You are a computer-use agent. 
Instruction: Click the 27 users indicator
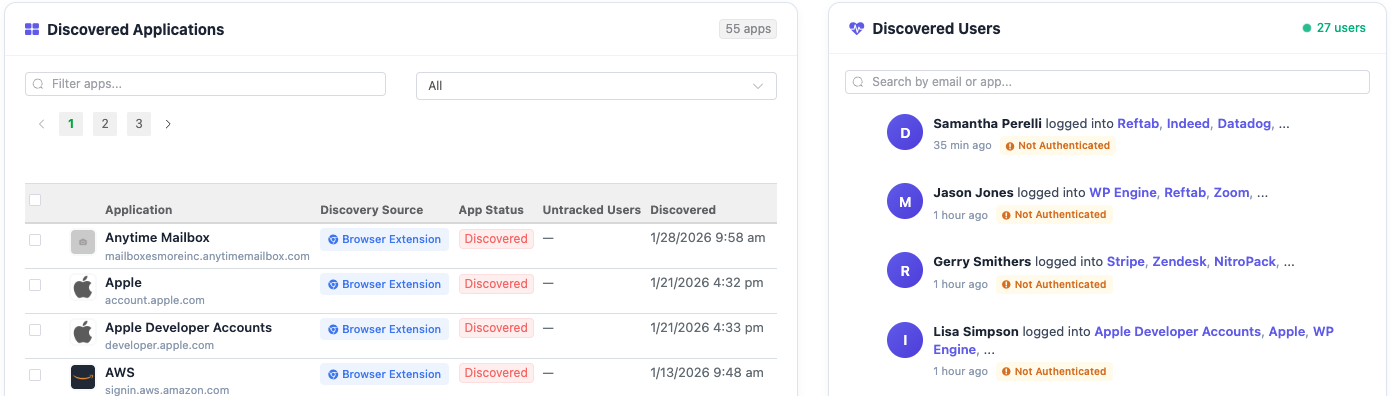pos(1334,28)
